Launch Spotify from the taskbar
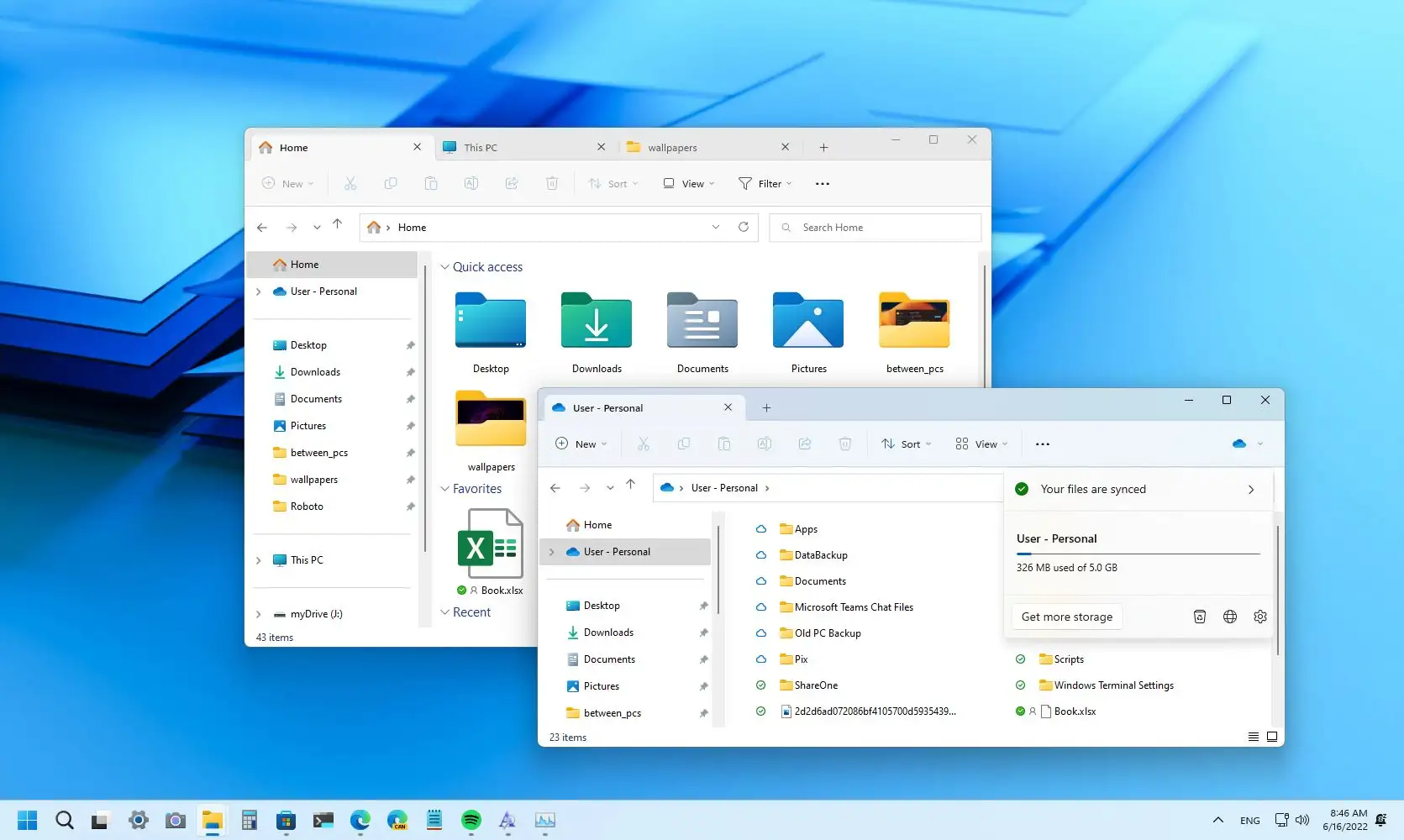This screenshot has width=1404, height=840. tap(471, 821)
